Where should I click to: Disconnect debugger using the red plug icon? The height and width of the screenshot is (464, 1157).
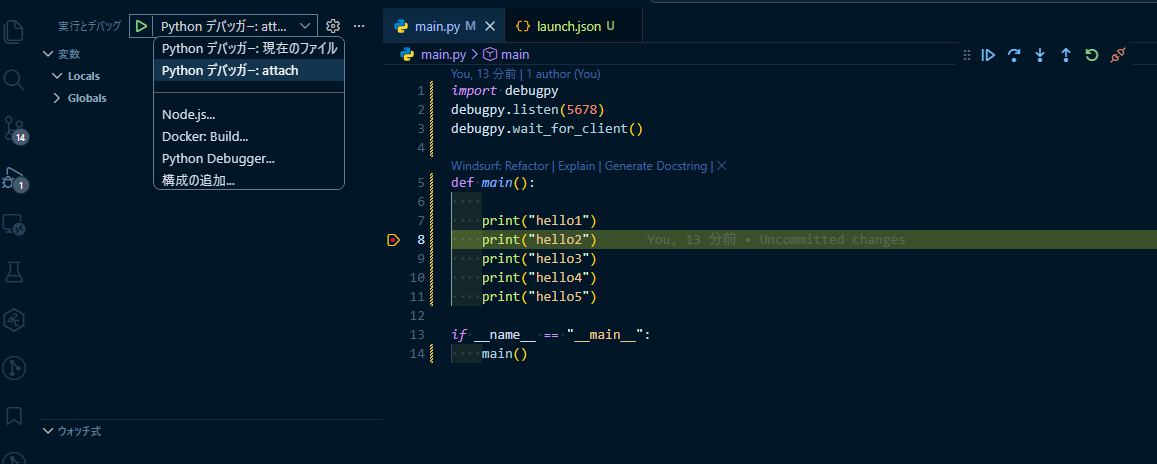1117,55
